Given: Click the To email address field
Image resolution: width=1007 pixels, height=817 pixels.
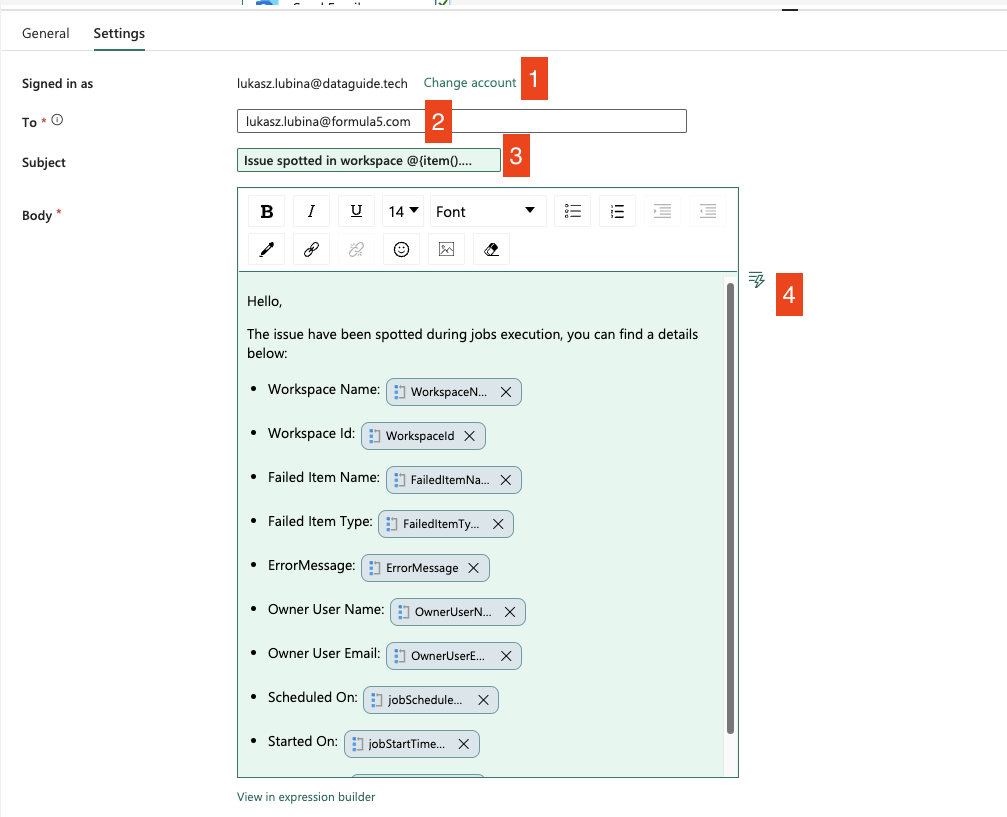Looking at the screenshot, I should coord(461,122).
